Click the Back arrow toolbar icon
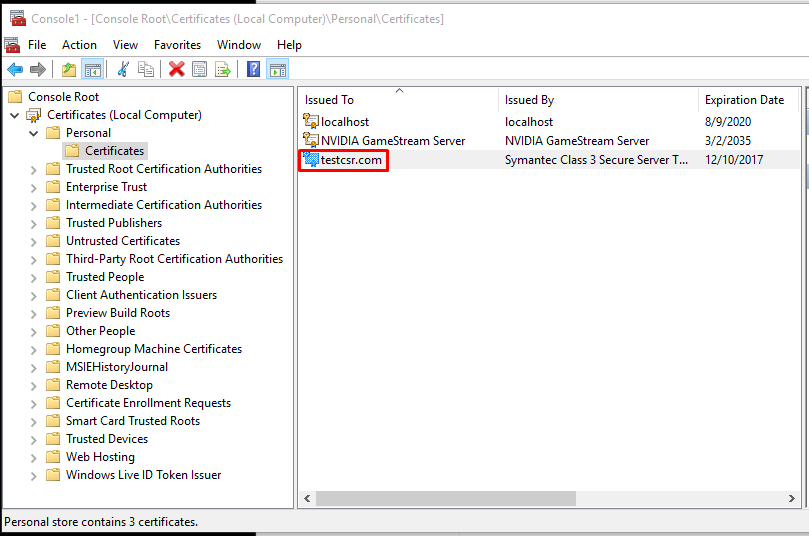This screenshot has width=809, height=536. 15,69
